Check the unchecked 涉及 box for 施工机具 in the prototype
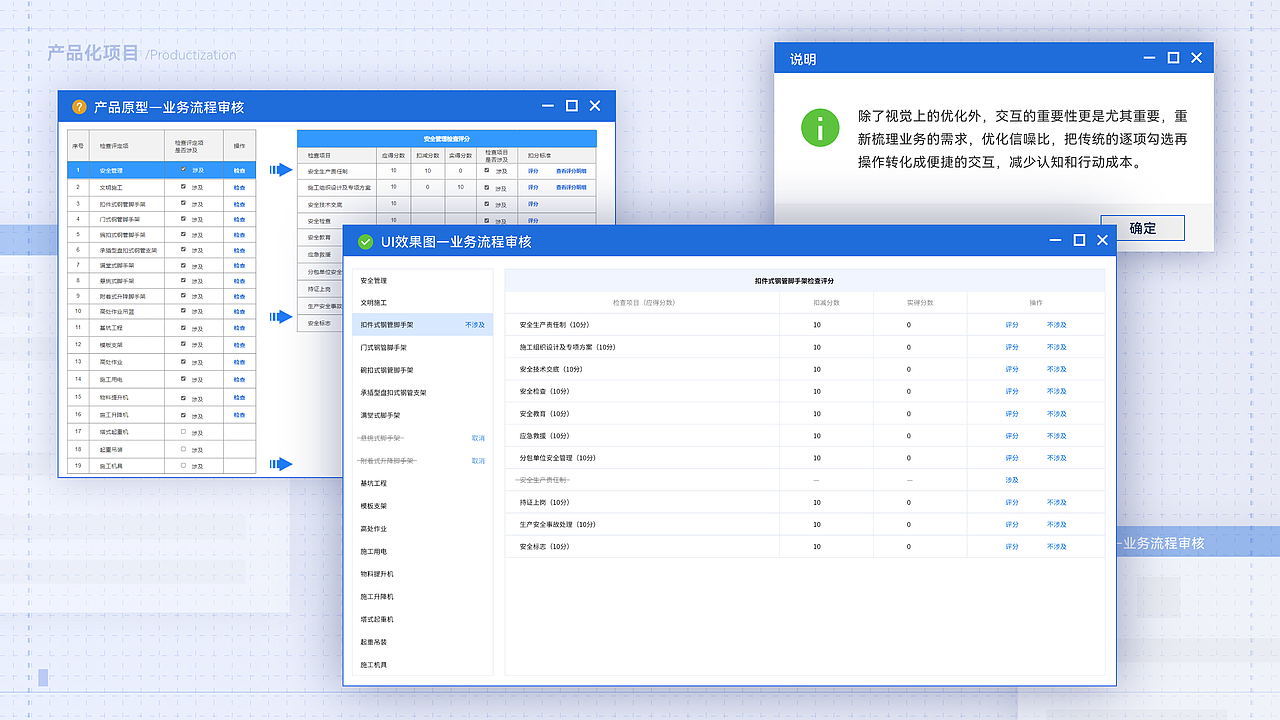Image resolution: width=1280 pixels, height=720 pixels. click(183, 465)
